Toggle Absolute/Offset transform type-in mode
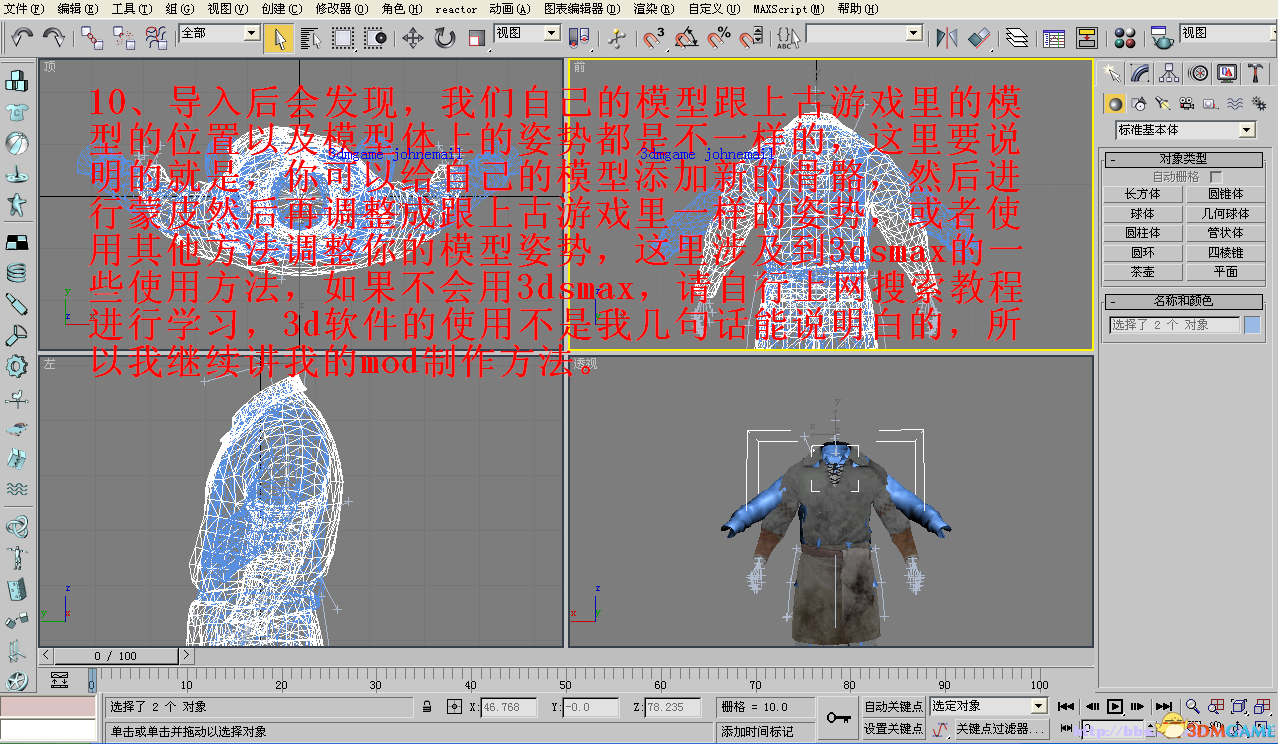The image size is (1280, 744). click(454, 707)
